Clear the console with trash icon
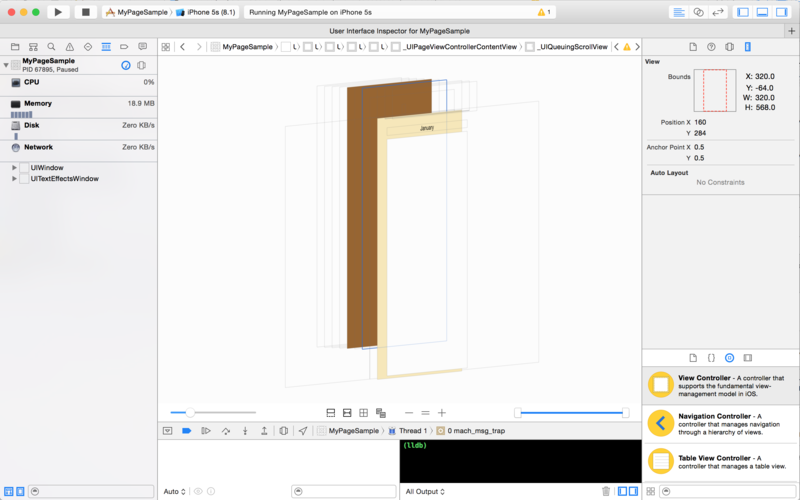Viewport: 800px width, 500px height. coord(606,491)
